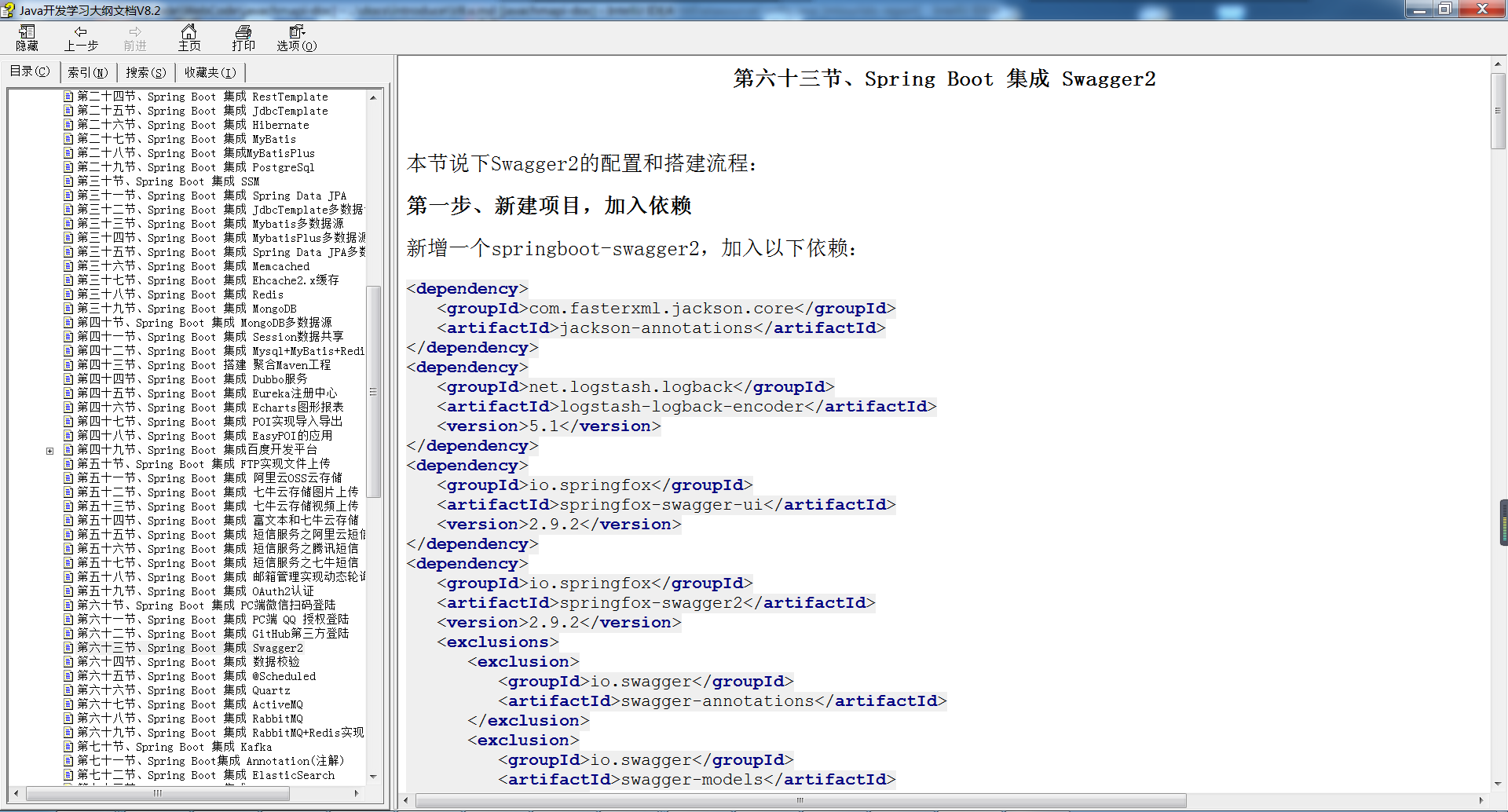Open topic 第五十四节 富文本和七牛云存储
The width and height of the screenshot is (1508, 812).
point(218,521)
